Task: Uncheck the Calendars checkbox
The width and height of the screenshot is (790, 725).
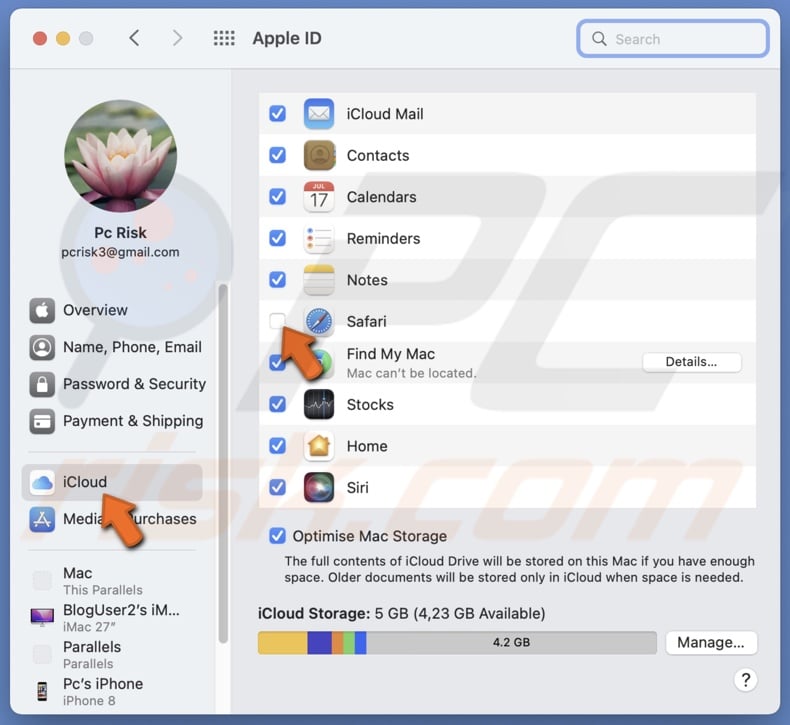Action: click(277, 197)
